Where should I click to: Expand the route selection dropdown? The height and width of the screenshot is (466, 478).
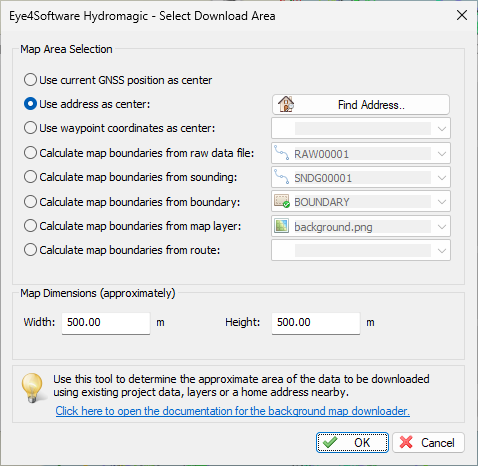click(x=361, y=250)
